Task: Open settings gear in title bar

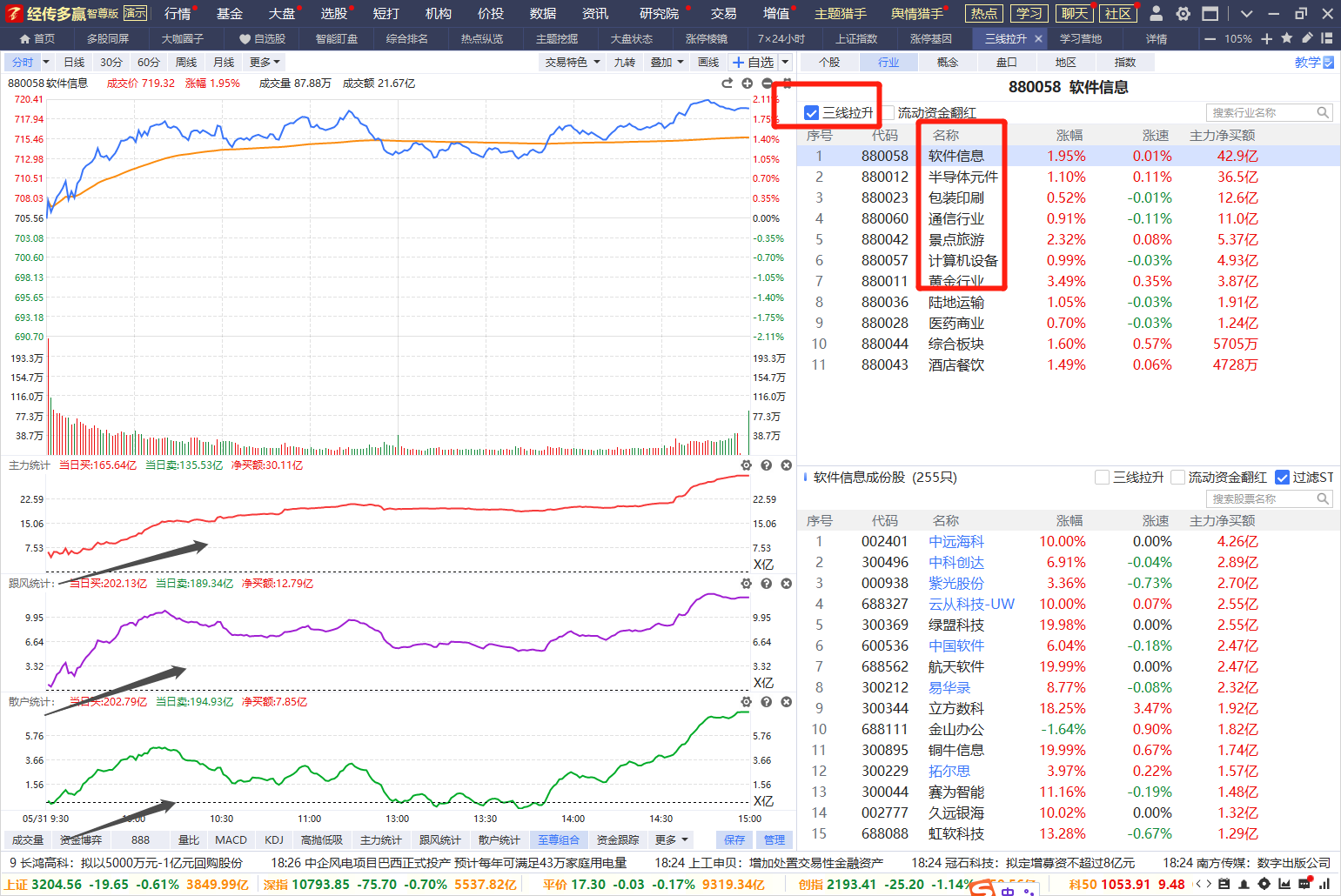Action: click(x=1183, y=13)
